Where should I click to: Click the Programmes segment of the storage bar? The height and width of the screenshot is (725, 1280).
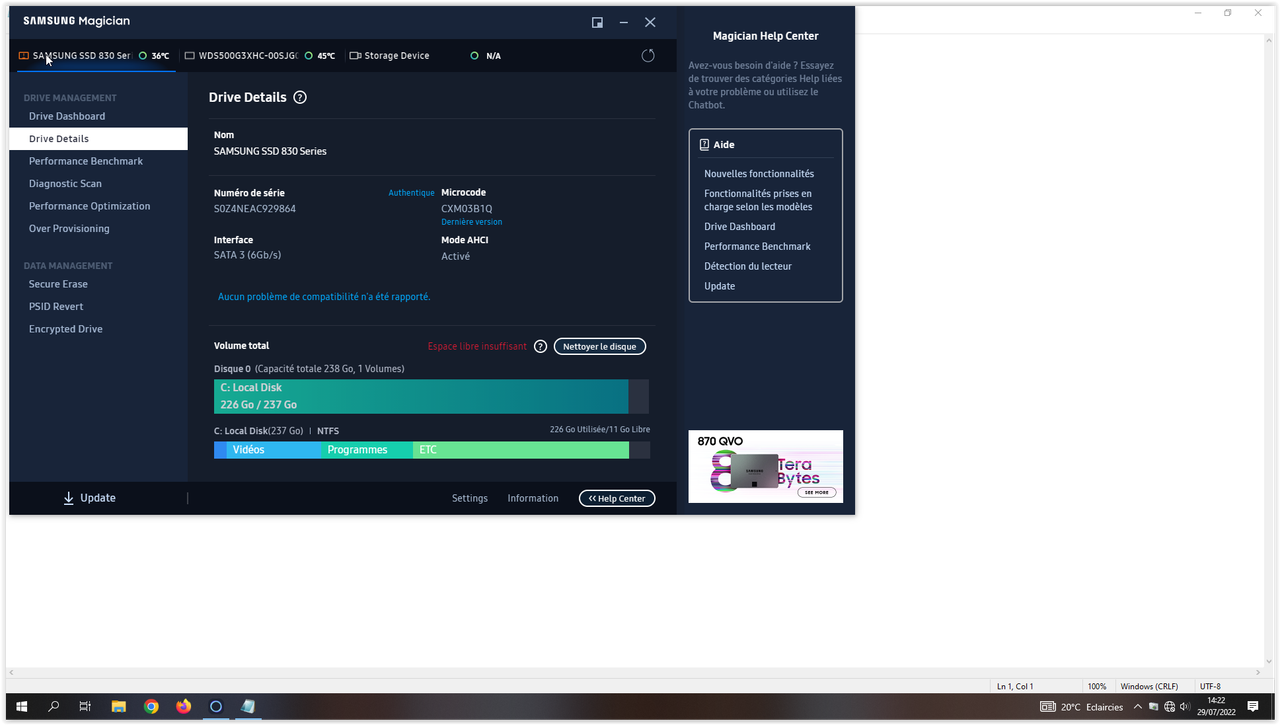(x=367, y=450)
